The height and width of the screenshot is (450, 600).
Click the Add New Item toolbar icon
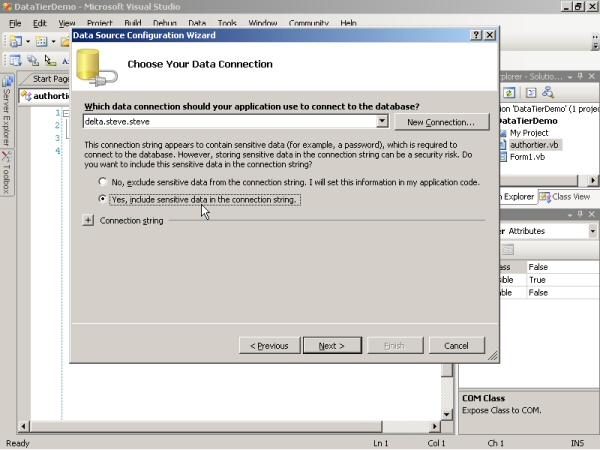click(41, 41)
